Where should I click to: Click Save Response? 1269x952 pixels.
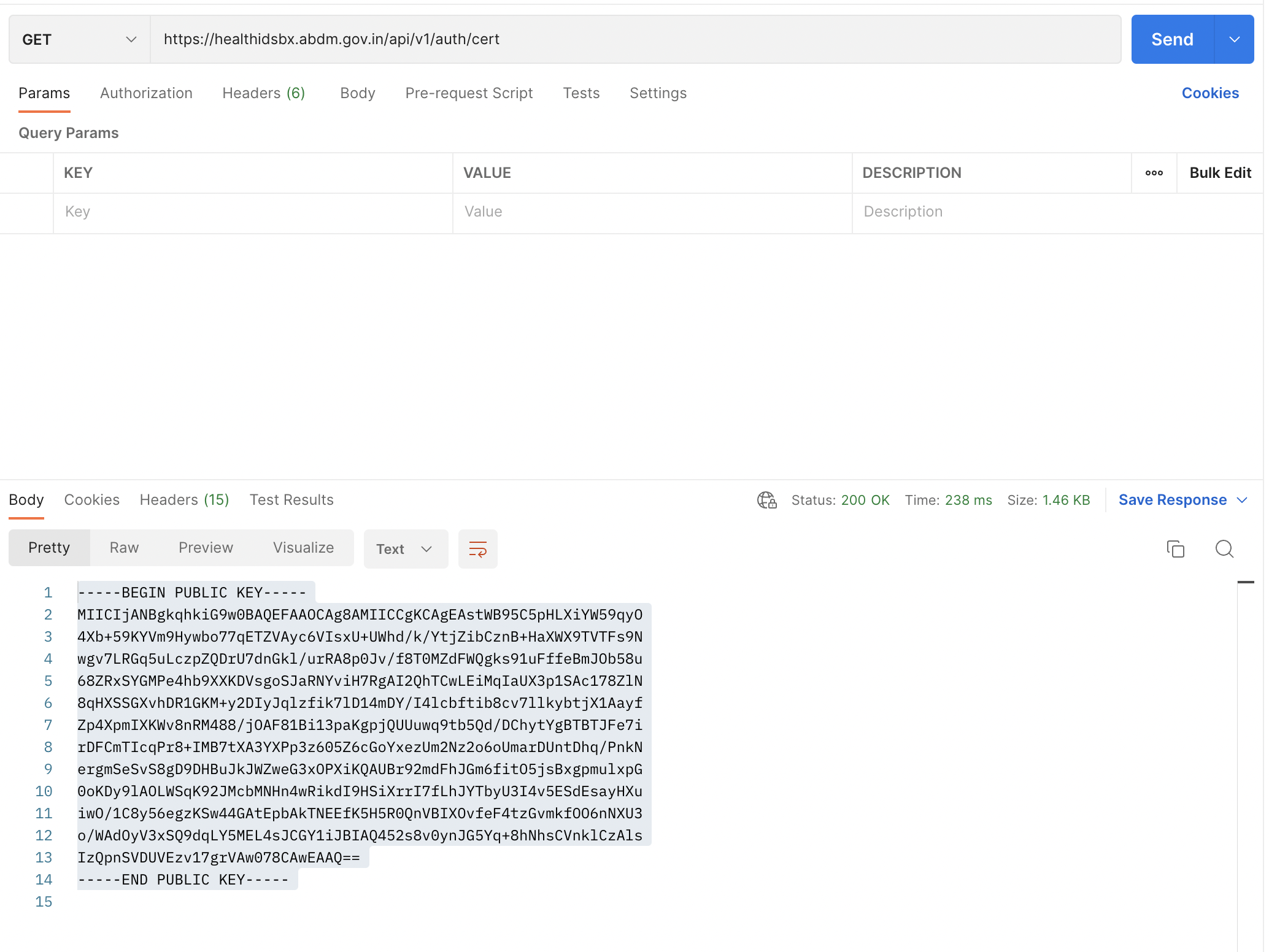click(x=1173, y=500)
